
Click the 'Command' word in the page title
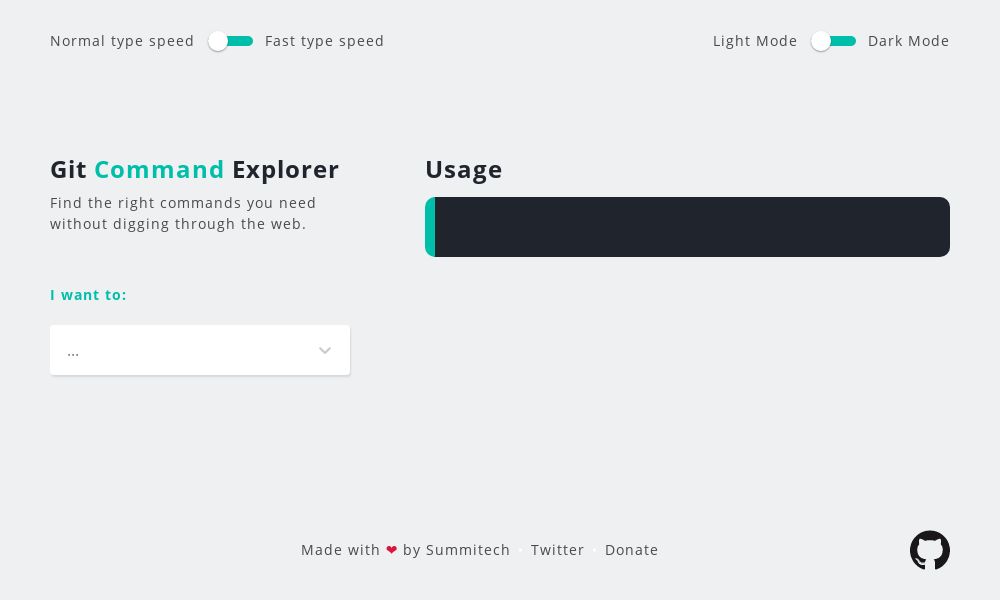(159, 169)
